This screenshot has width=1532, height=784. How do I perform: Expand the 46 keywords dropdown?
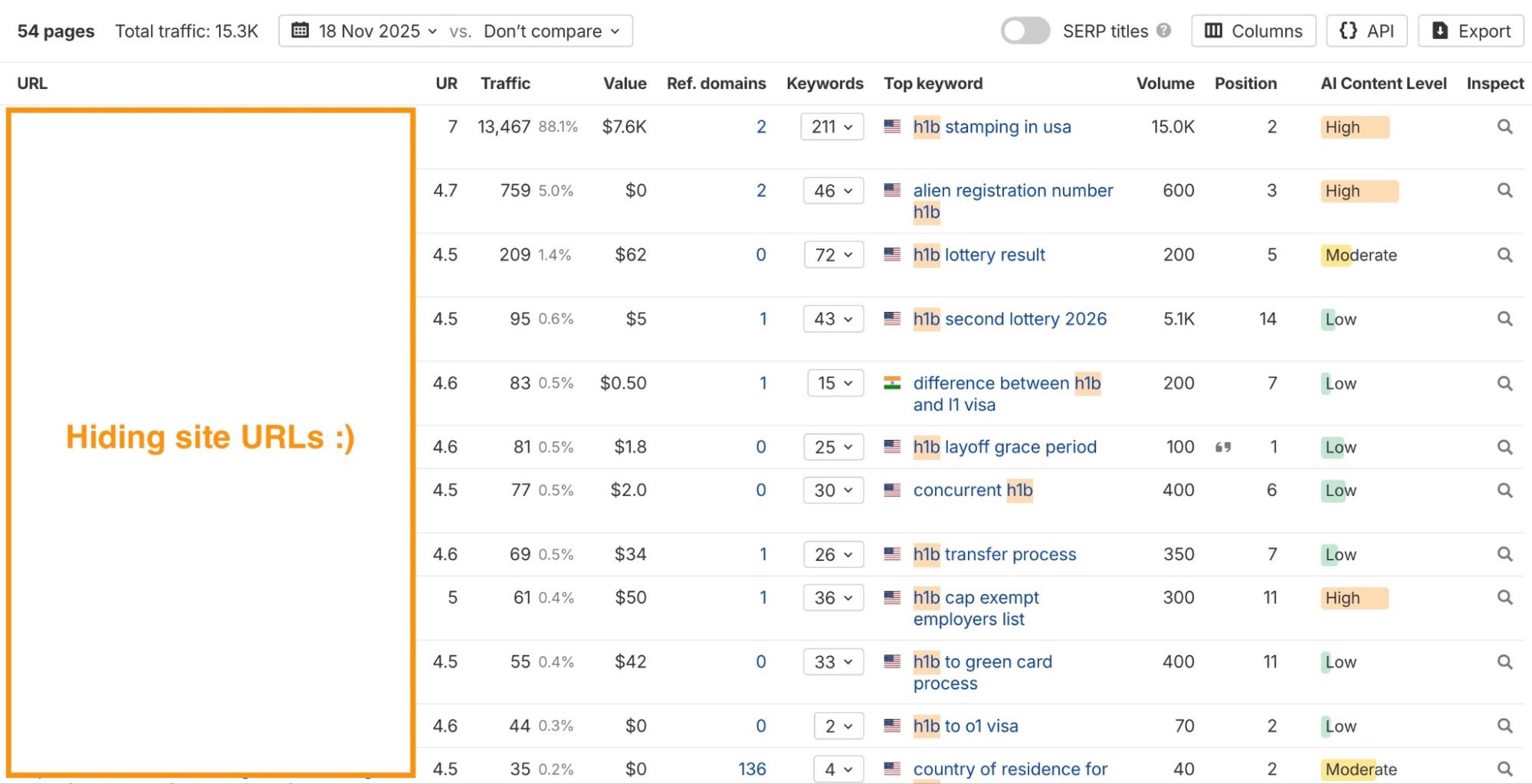(x=833, y=191)
